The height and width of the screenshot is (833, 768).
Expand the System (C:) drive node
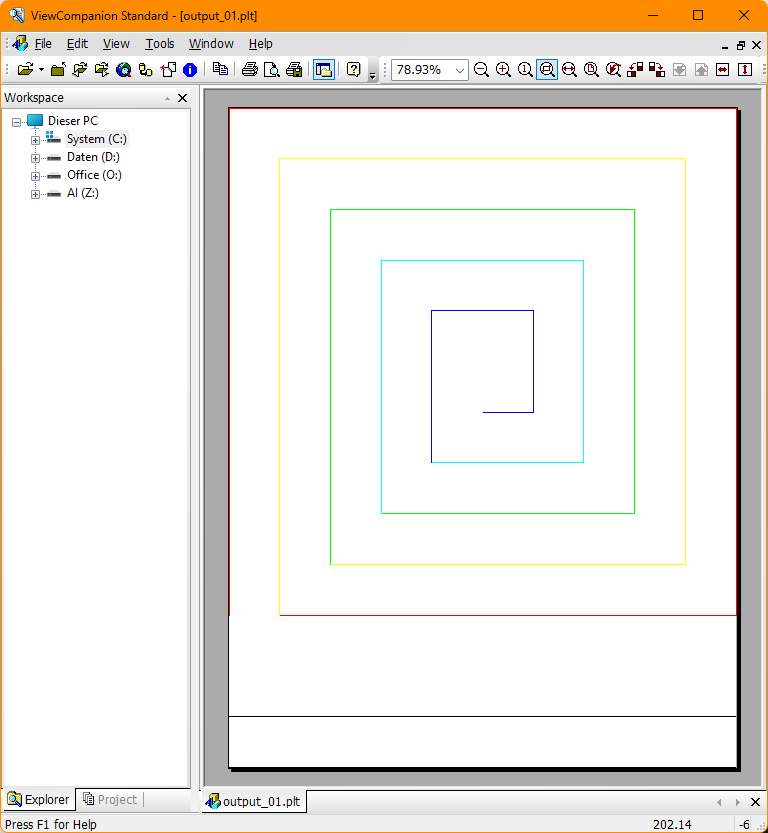pos(35,140)
